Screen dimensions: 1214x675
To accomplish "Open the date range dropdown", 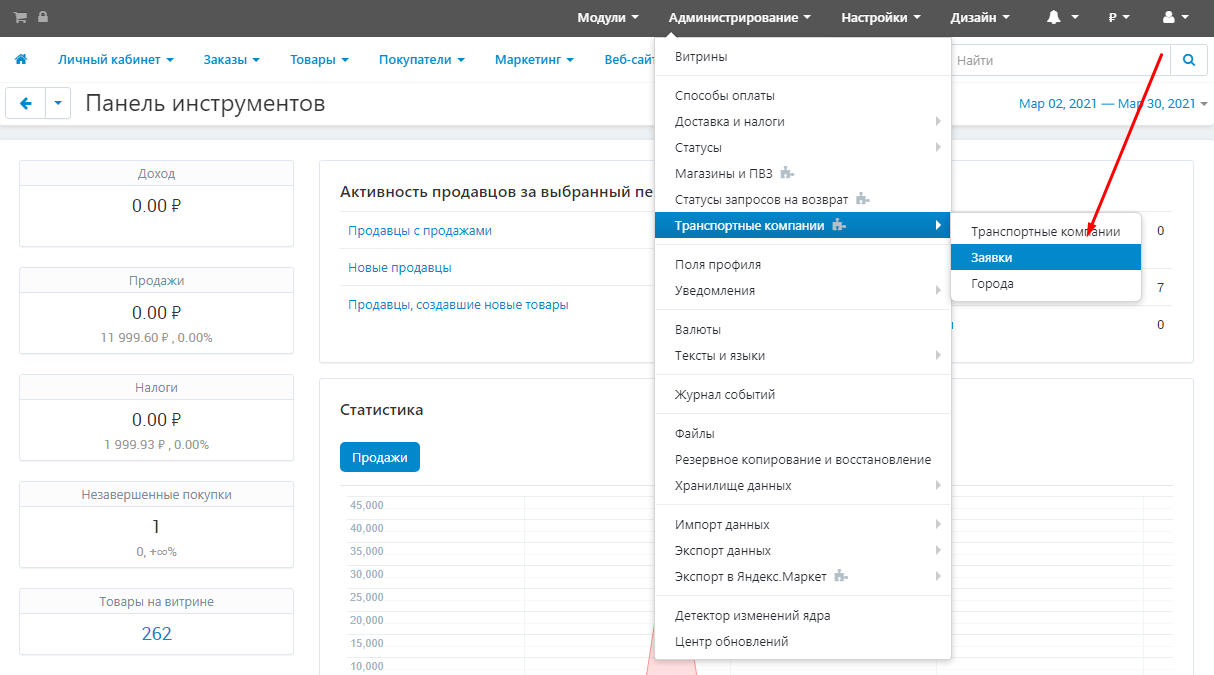I will [x=1112, y=104].
